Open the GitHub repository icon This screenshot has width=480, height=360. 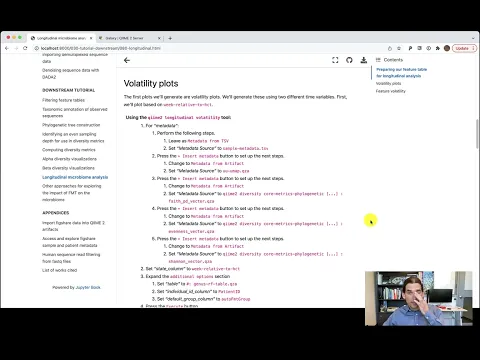pos(349,60)
